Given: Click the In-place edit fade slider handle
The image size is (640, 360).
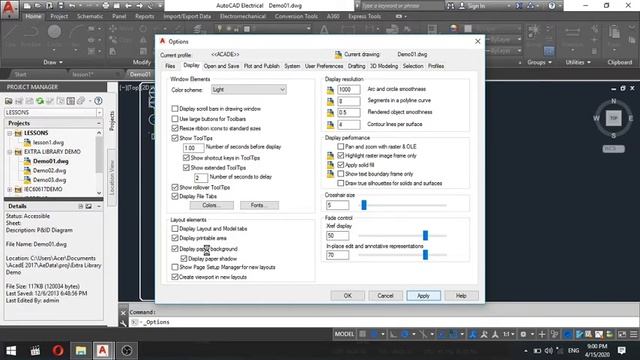Looking at the screenshot, I should [x=425, y=255].
